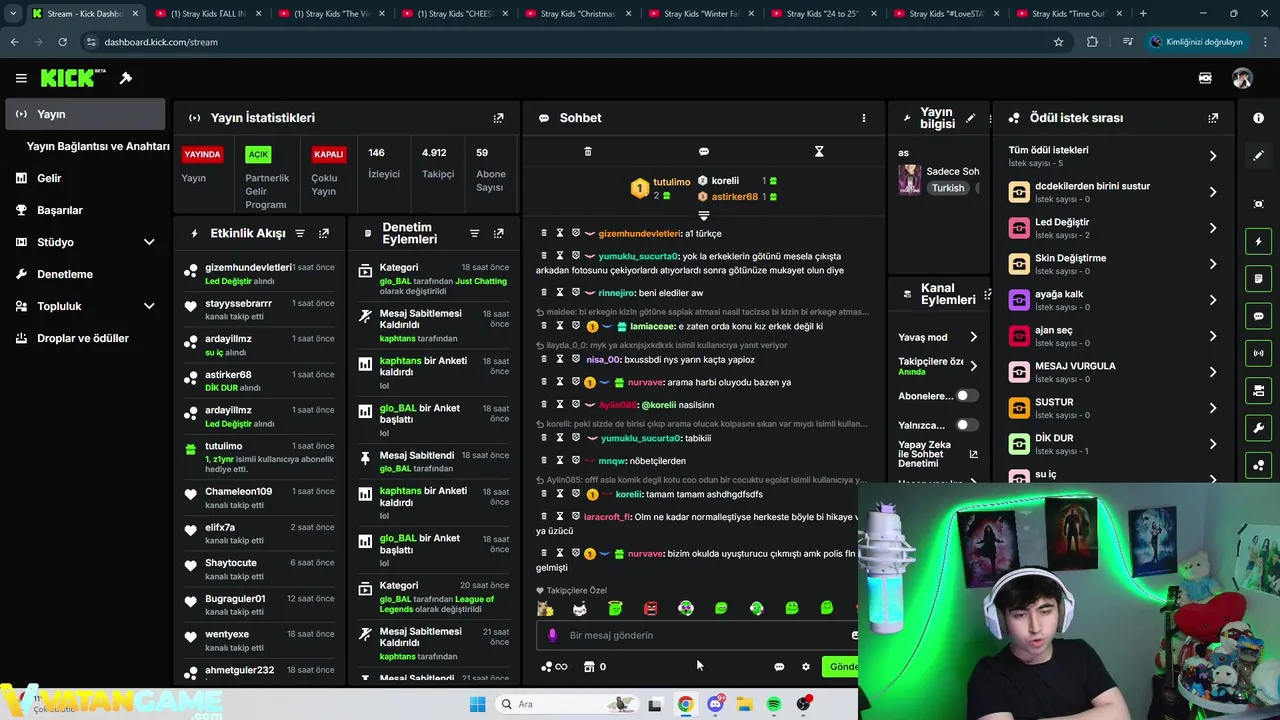Click the angry red emote

tap(650, 608)
